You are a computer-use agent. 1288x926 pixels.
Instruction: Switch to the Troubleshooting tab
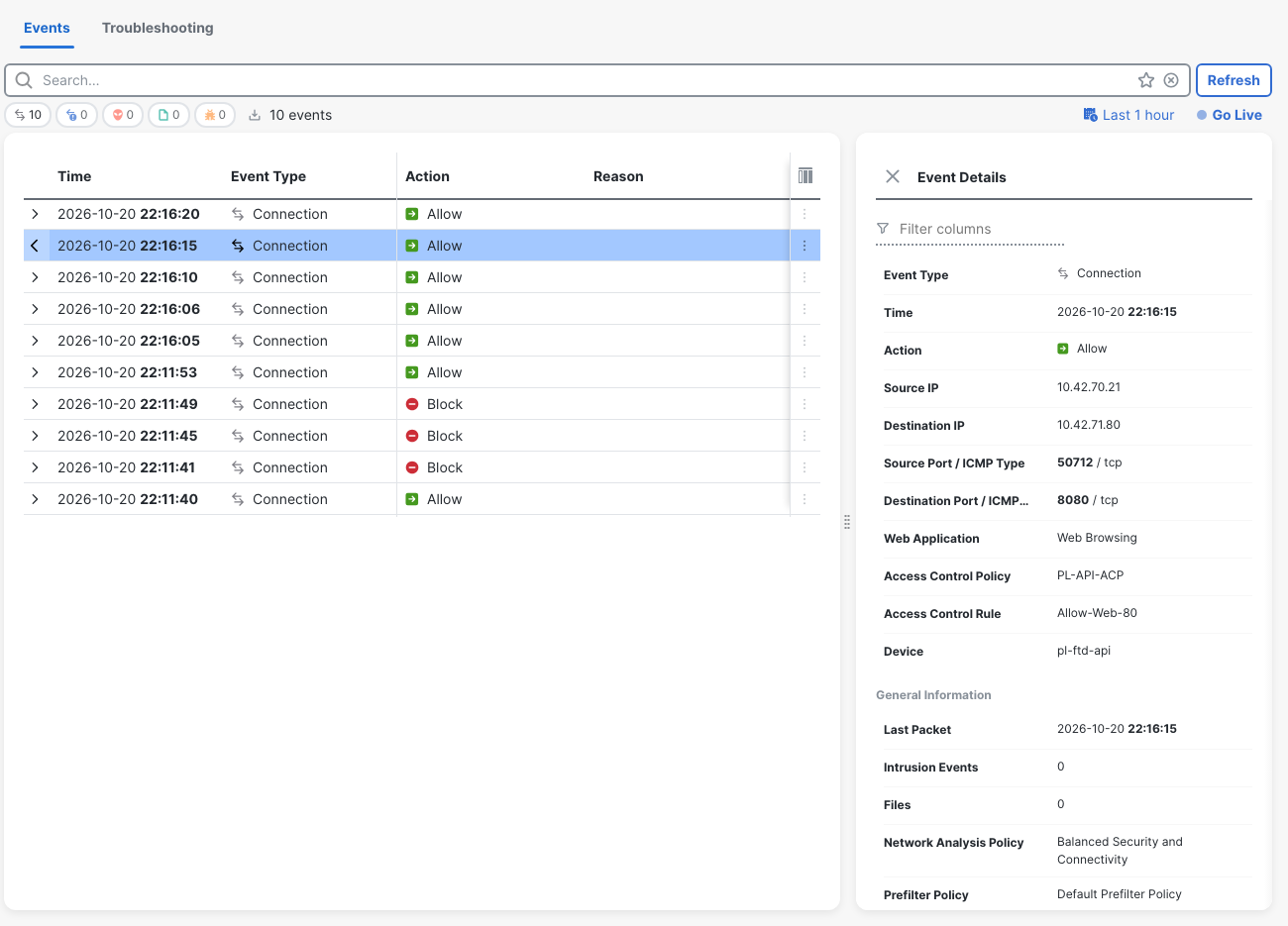[158, 28]
